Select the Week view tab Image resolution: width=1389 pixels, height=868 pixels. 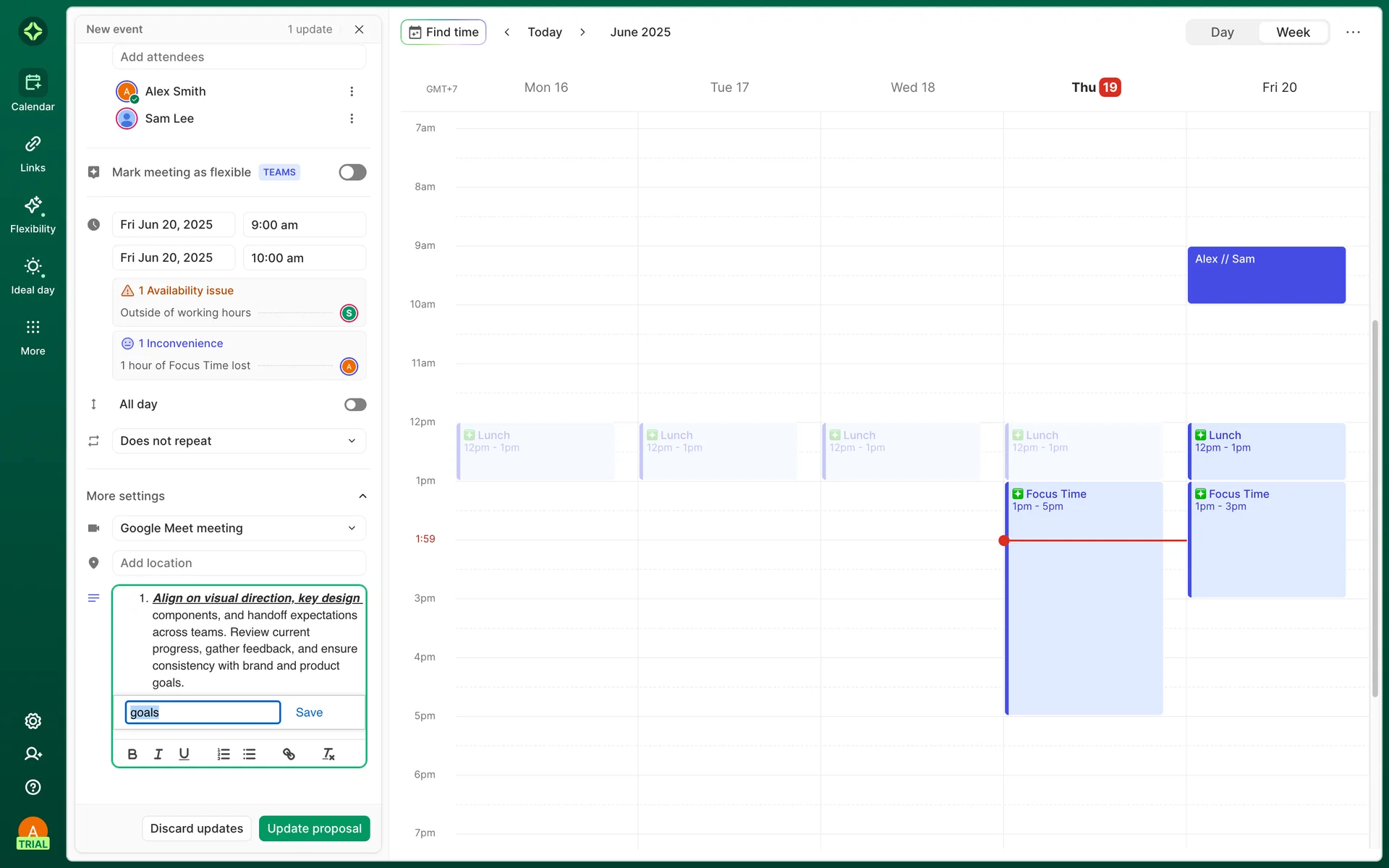click(1292, 33)
